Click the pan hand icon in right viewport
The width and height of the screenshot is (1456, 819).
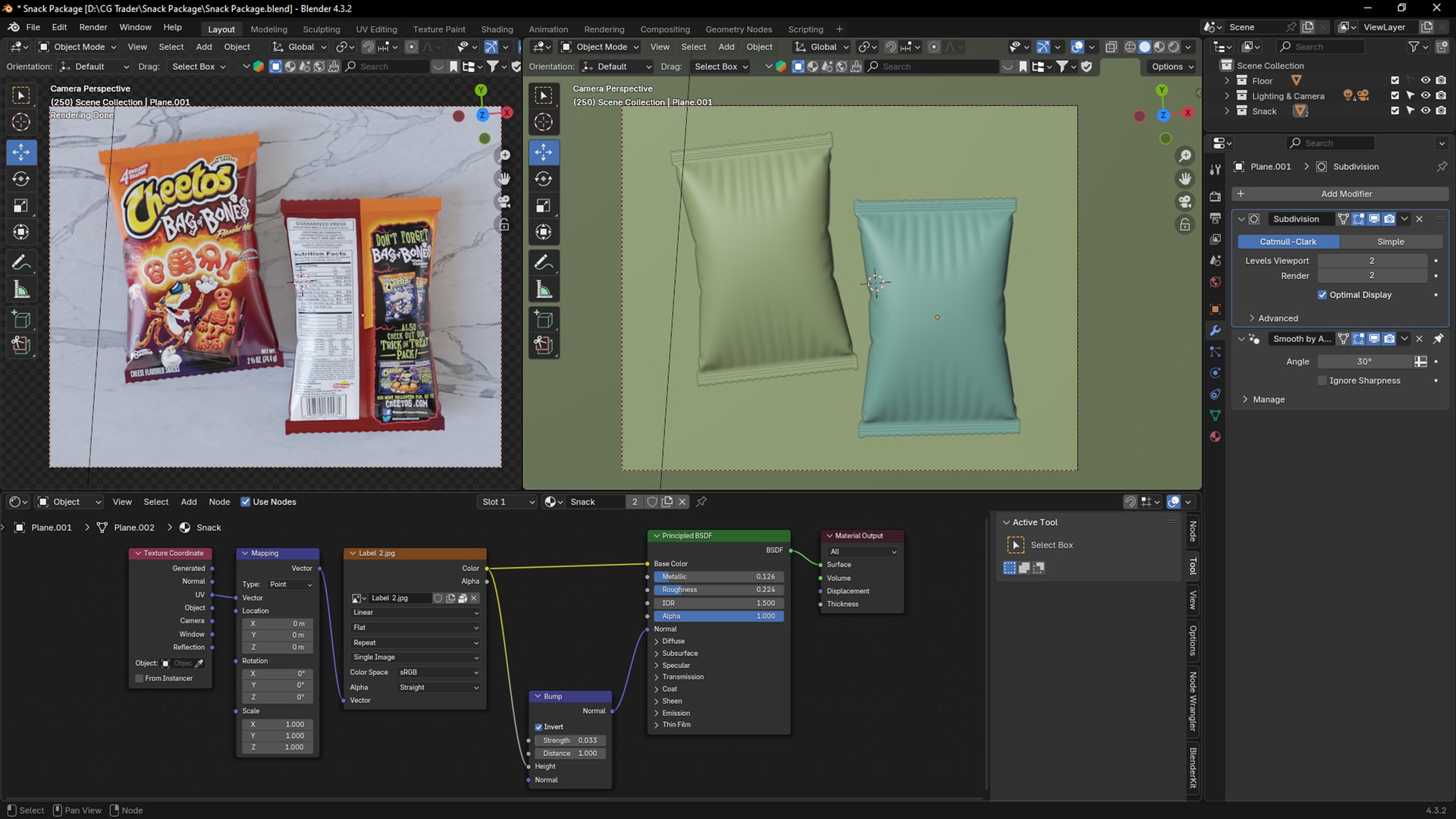pyautogui.click(x=1185, y=179)
